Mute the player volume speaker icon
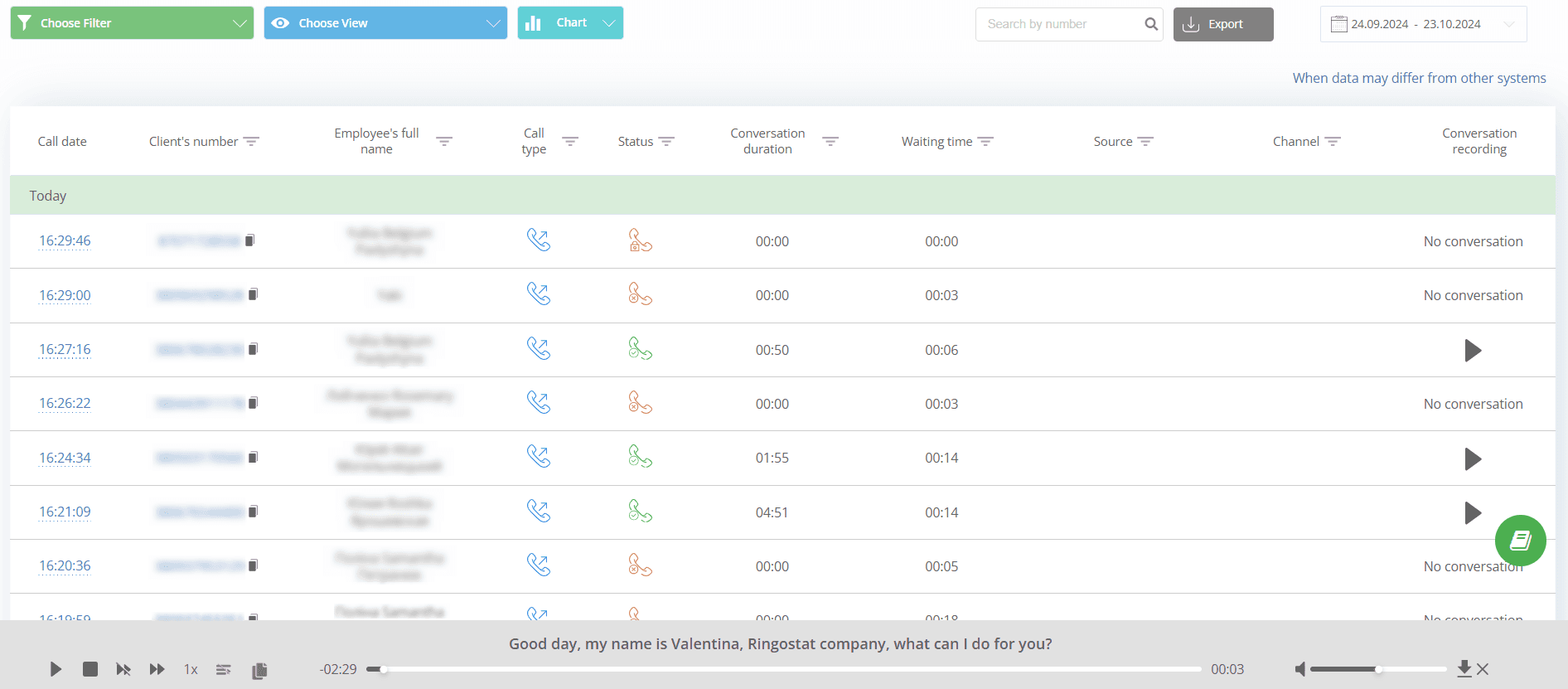The image size is (1568, 689). [1299, 669]
